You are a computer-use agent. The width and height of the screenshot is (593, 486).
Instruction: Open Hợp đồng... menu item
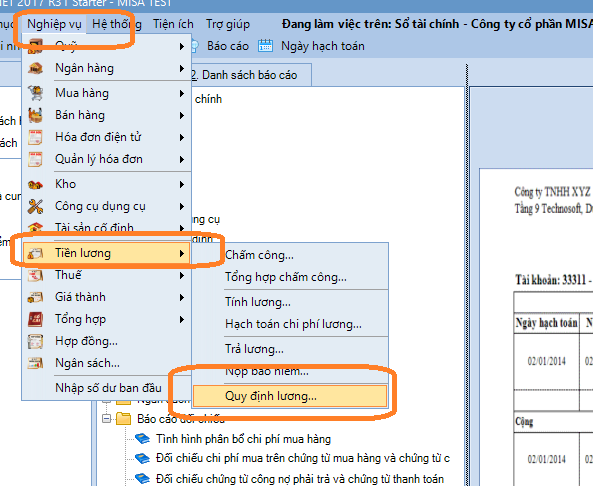click(x=106, y=341)
